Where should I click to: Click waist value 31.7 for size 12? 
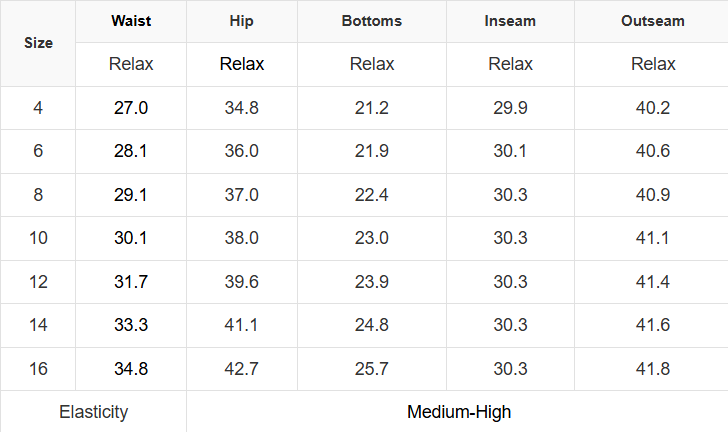tap(131, 282)
